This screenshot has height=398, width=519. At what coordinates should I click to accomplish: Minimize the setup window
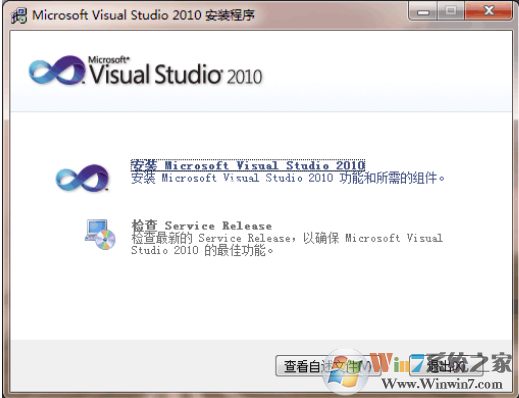[x=423, y=12]
